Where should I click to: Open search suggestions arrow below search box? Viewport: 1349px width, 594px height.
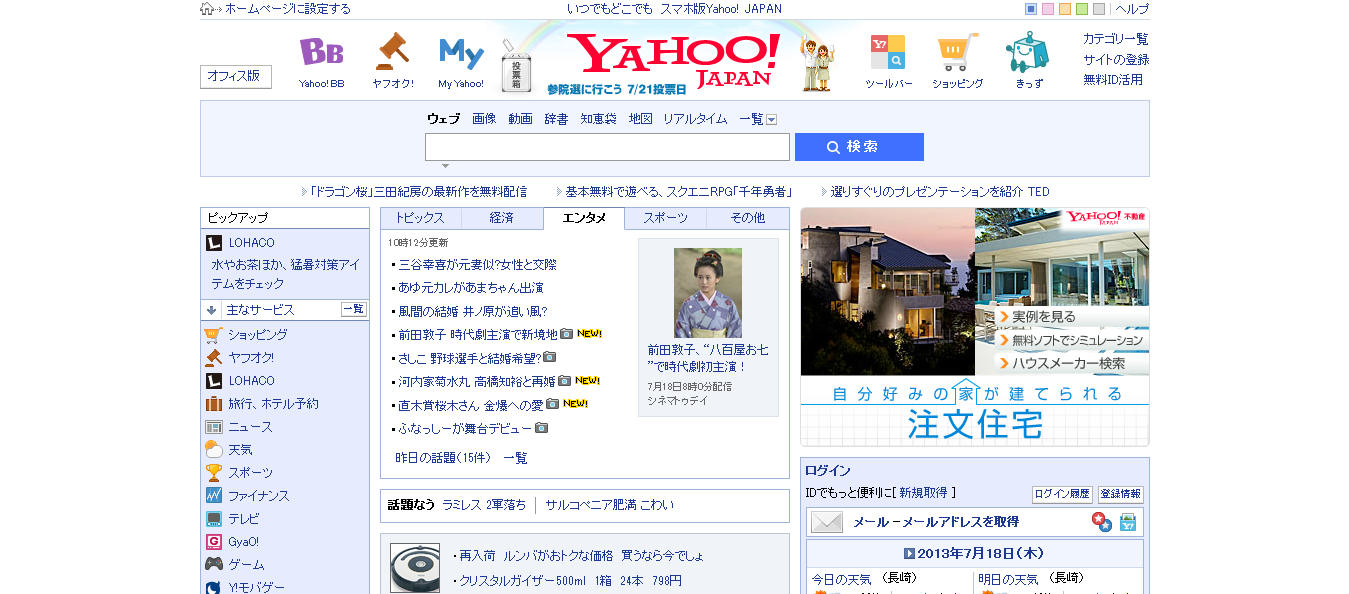(445, 166)
